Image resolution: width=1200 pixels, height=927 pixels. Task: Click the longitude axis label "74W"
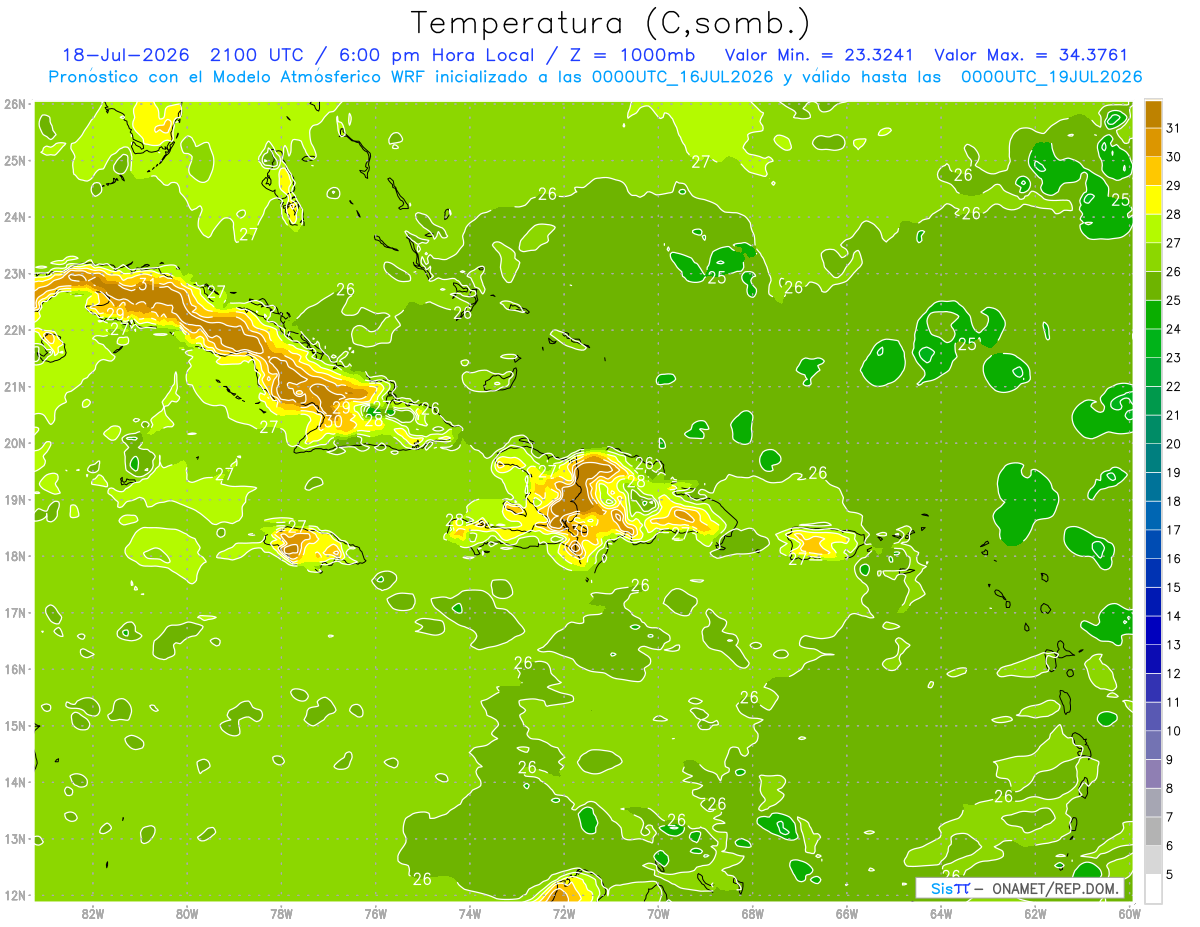(x=470, y=913)
